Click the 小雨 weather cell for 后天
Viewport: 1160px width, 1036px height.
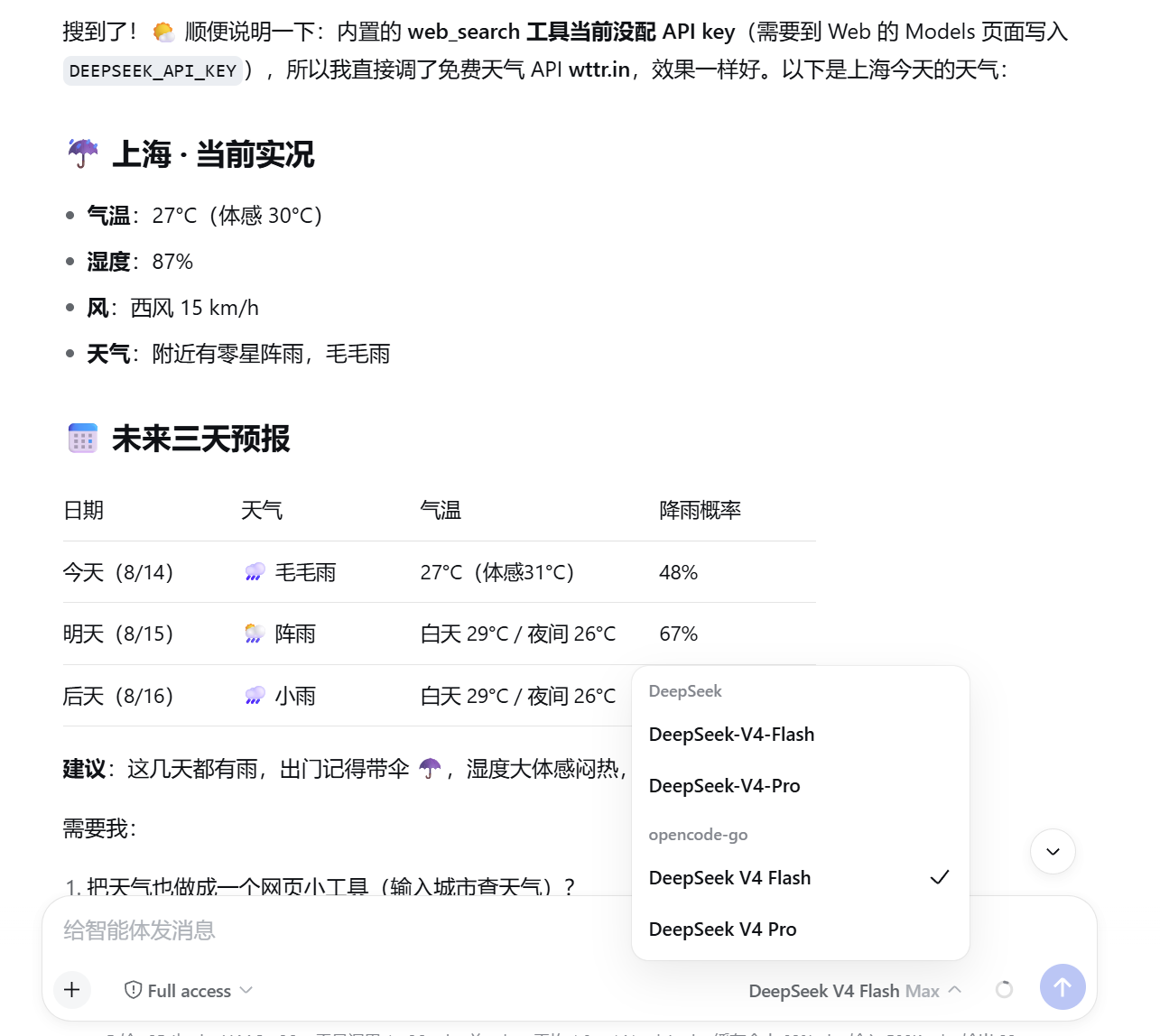pos(280,696)
